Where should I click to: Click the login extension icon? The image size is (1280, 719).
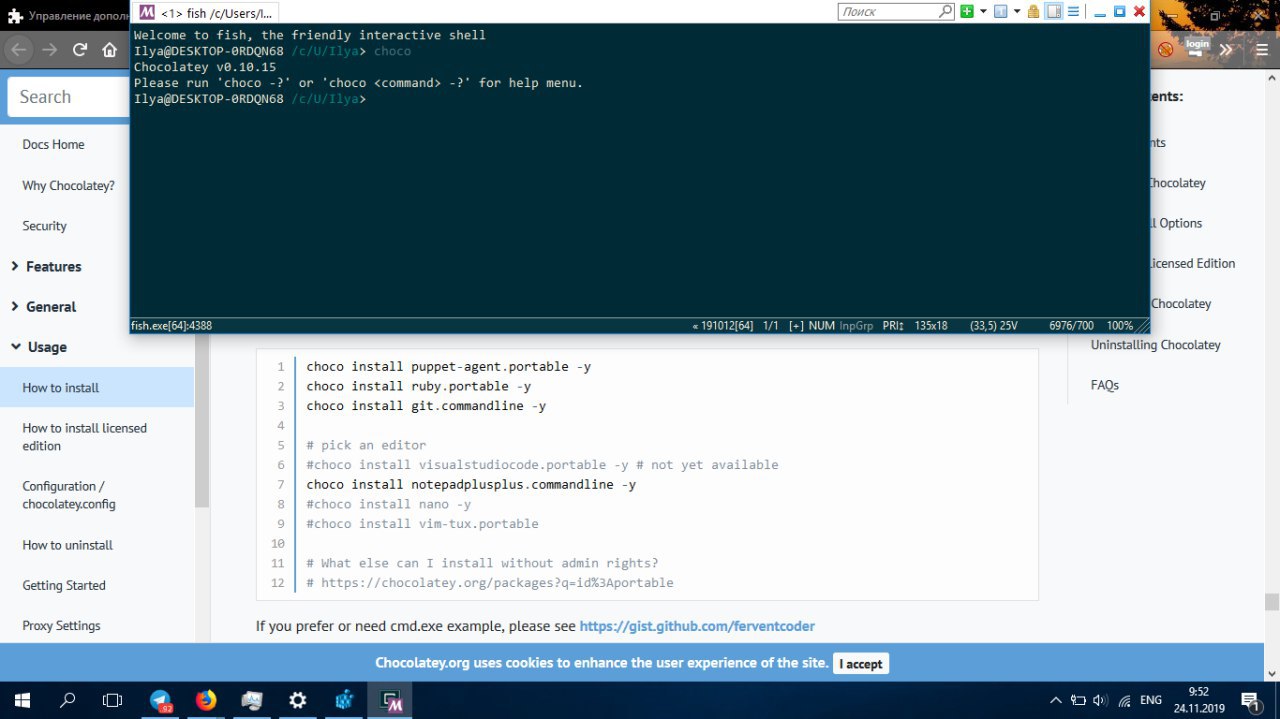tap(1197, 48)
